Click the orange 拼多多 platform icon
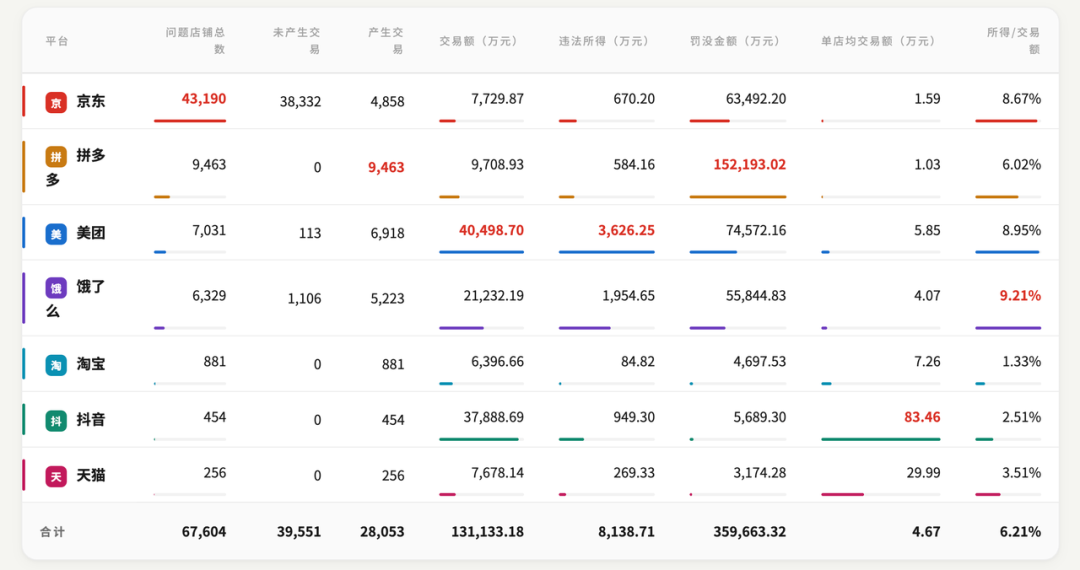 pos(56,157)
